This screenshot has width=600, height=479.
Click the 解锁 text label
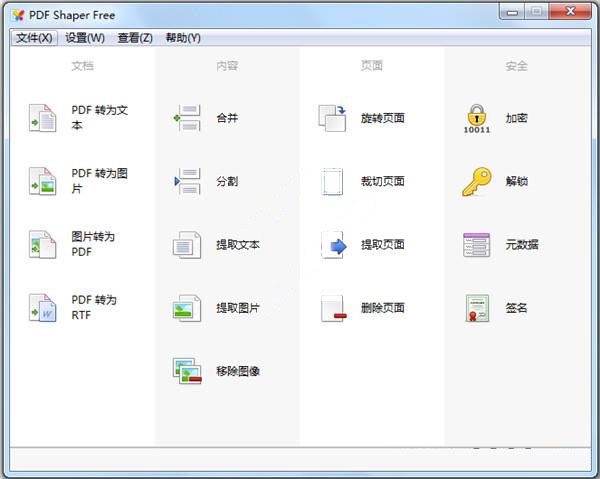(x=517, y=181)
